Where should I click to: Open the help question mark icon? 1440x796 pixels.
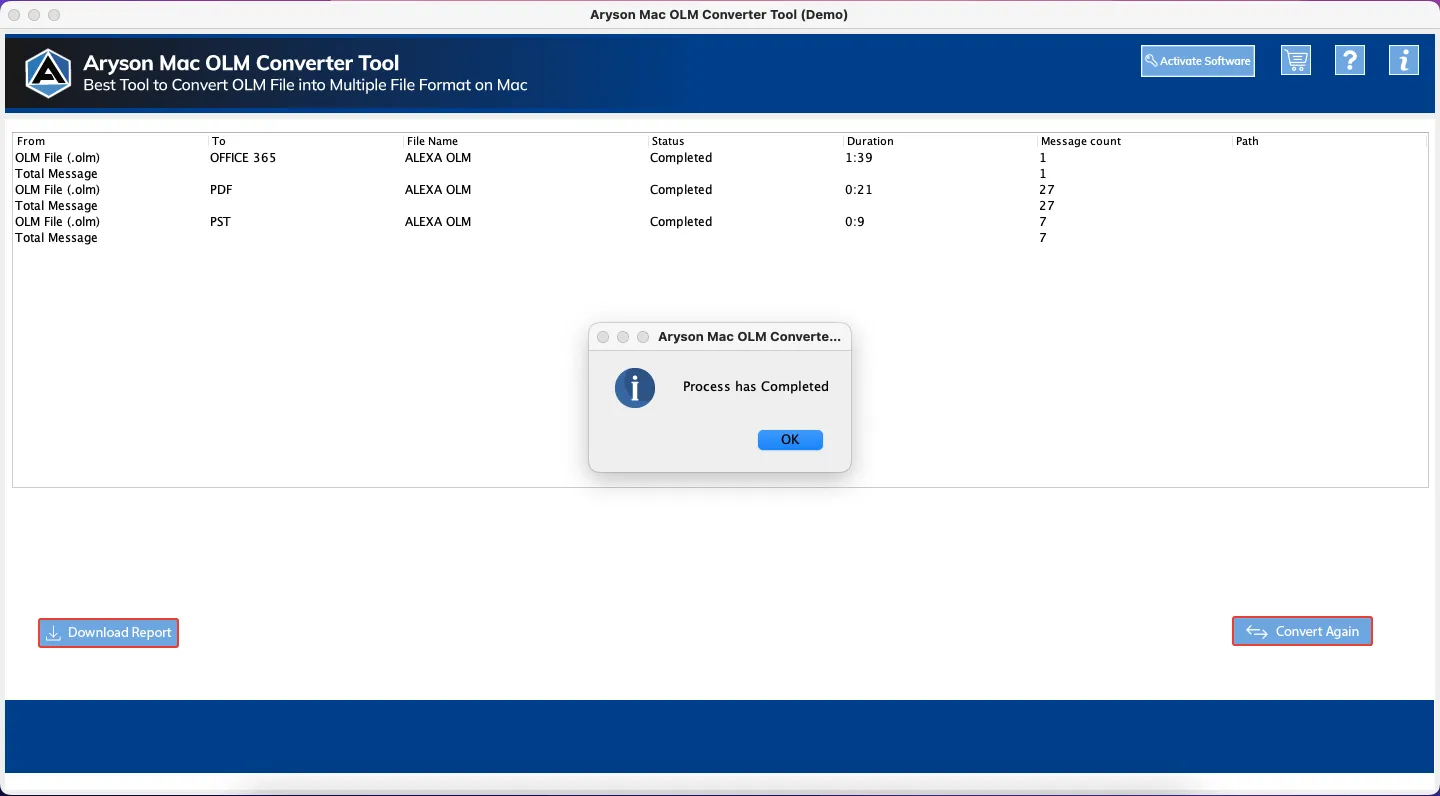1350,61
